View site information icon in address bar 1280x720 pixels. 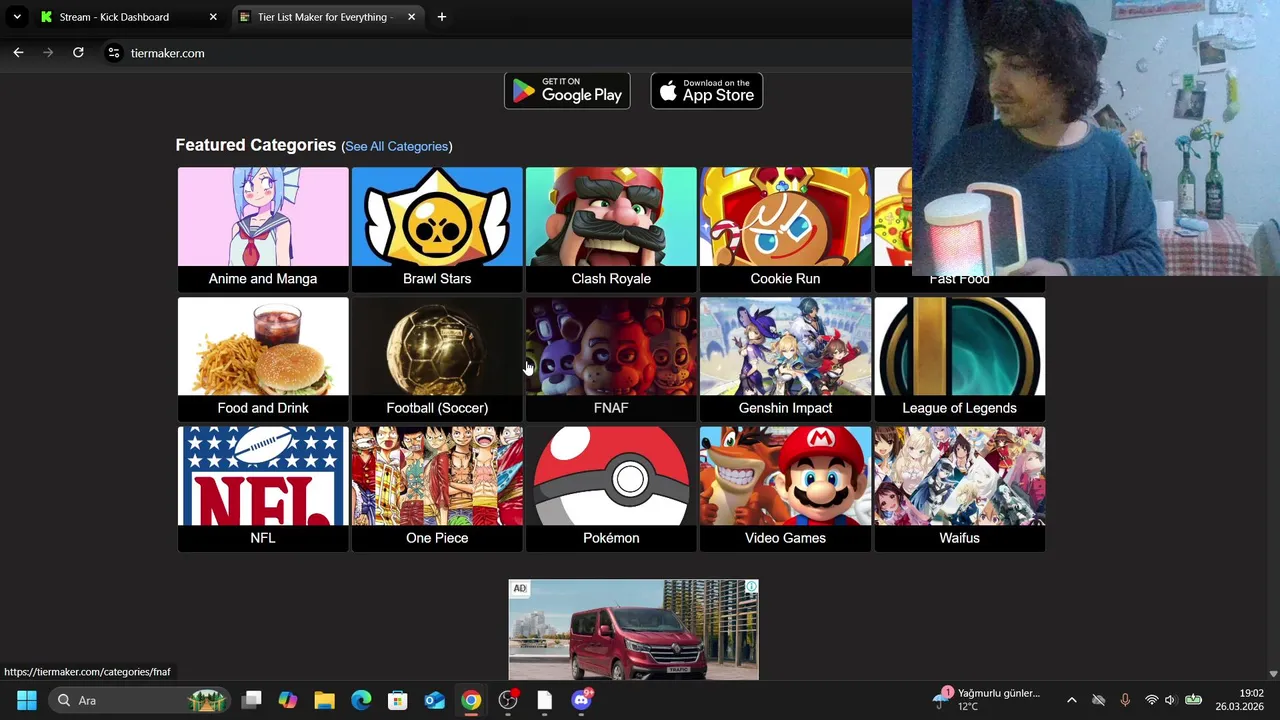(x=114, y=53)
